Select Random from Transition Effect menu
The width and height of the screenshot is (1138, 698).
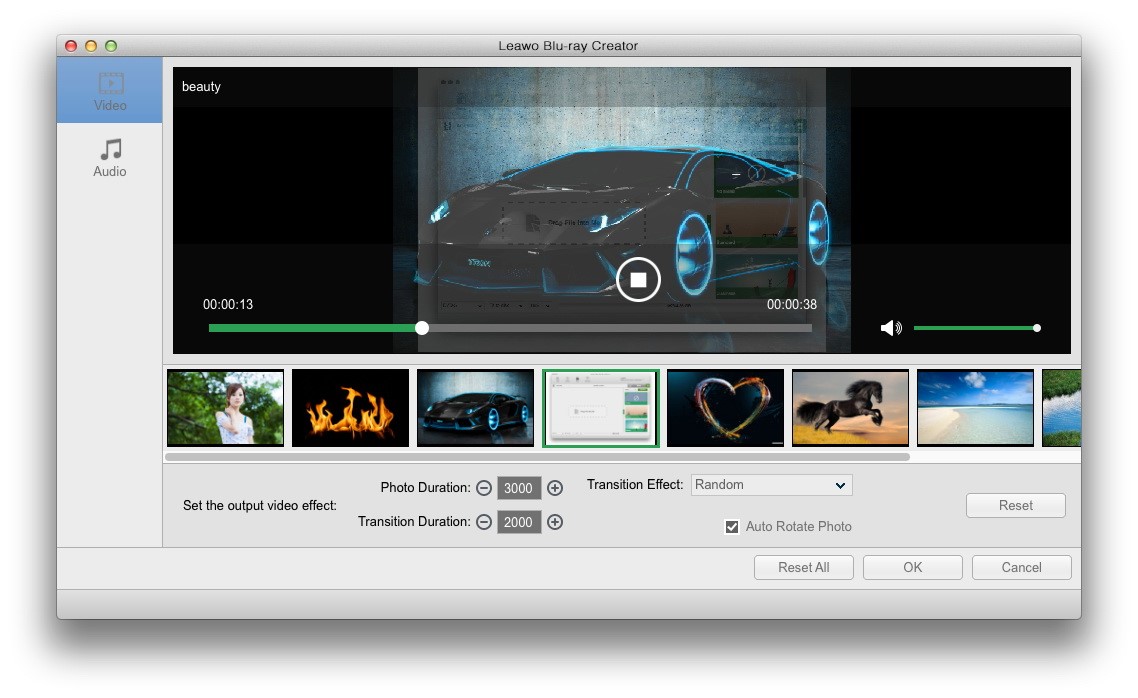click(x=770, y=484)
